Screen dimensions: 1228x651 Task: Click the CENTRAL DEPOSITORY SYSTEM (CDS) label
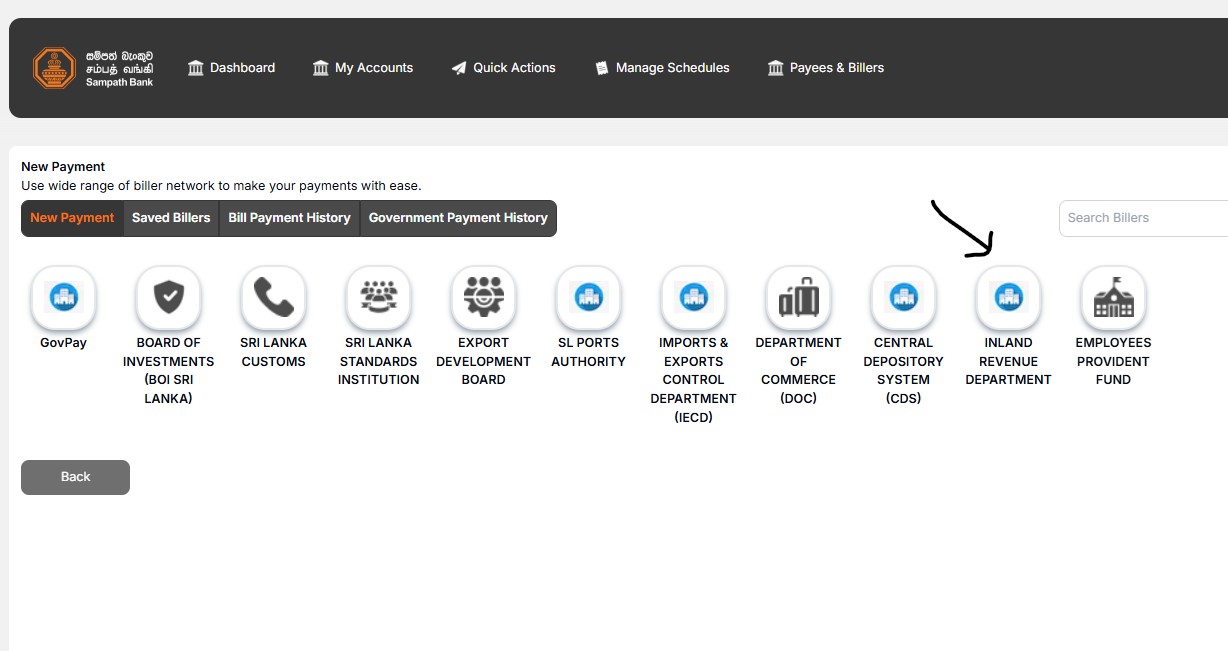[904, 371]
